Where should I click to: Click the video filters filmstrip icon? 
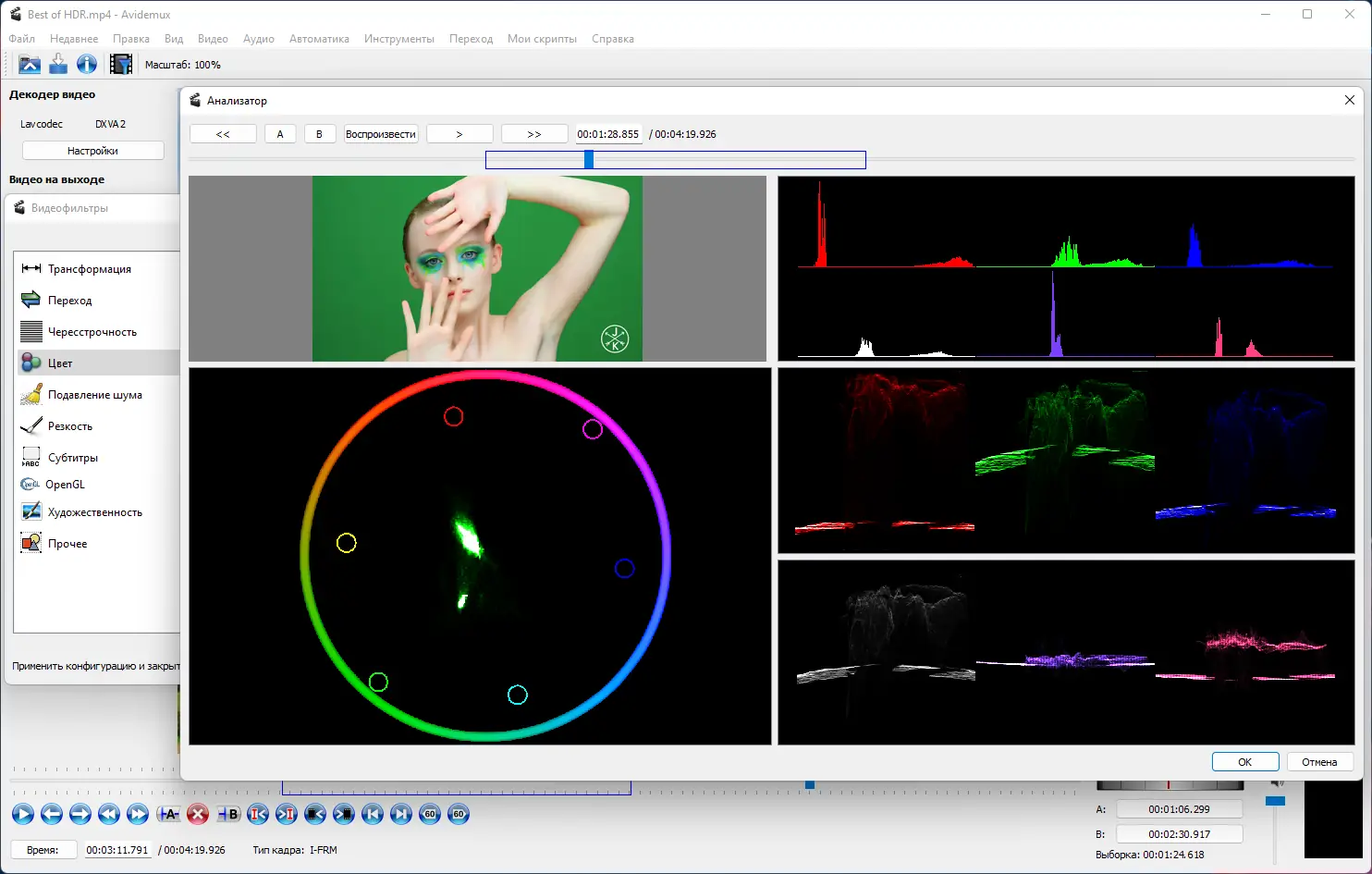[x=120, y=64]
